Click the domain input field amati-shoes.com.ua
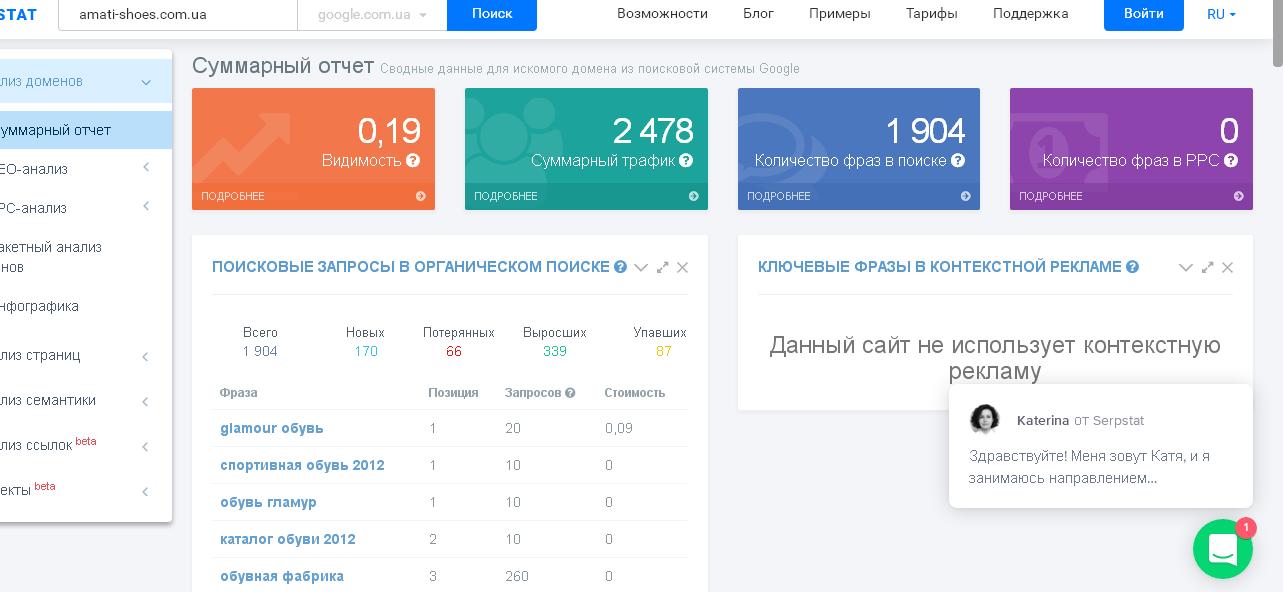Viewport: 1283px width, 592px height. (x=178, y=14)
